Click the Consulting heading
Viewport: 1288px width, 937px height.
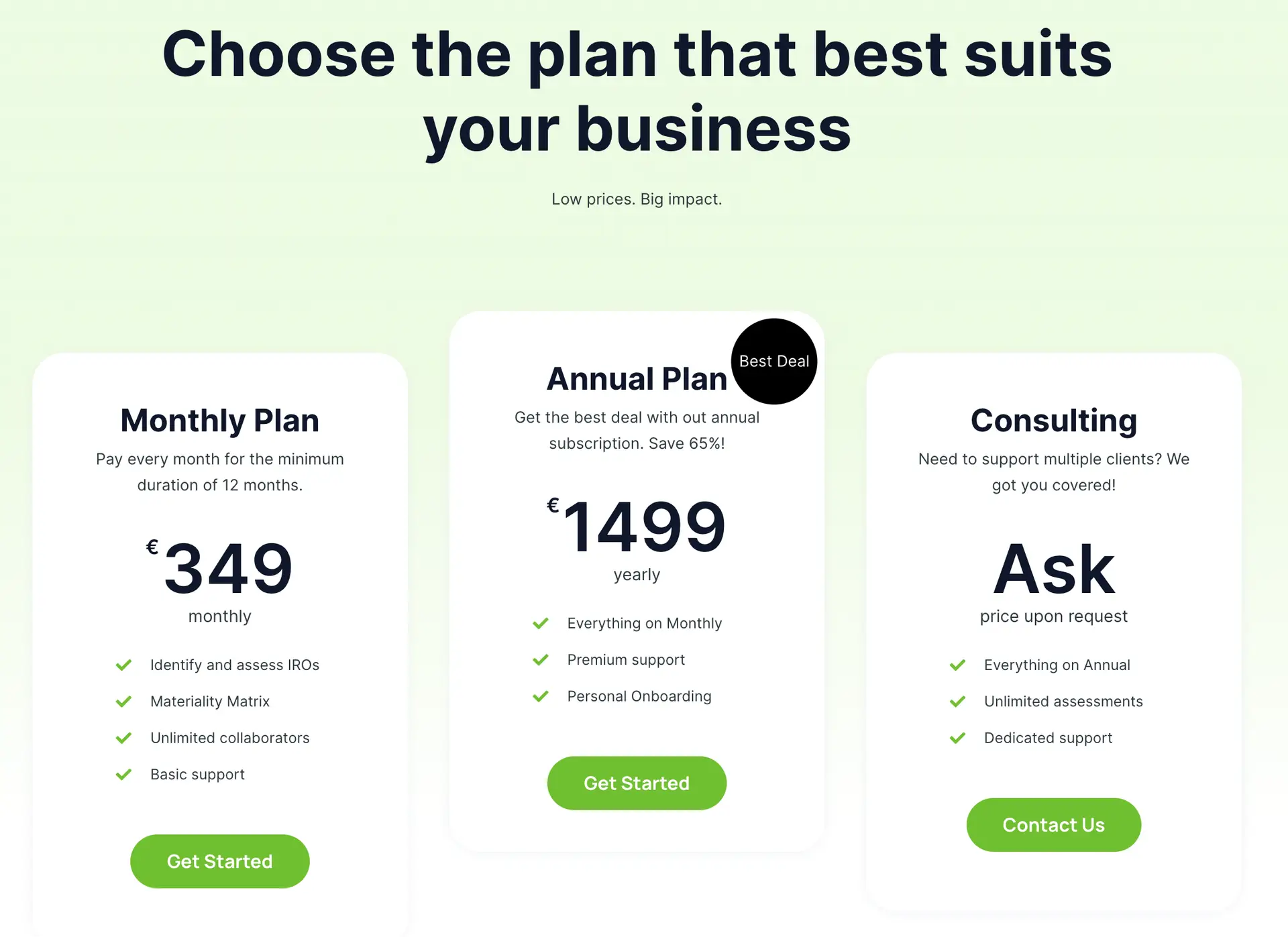[x=1053, y=421]
